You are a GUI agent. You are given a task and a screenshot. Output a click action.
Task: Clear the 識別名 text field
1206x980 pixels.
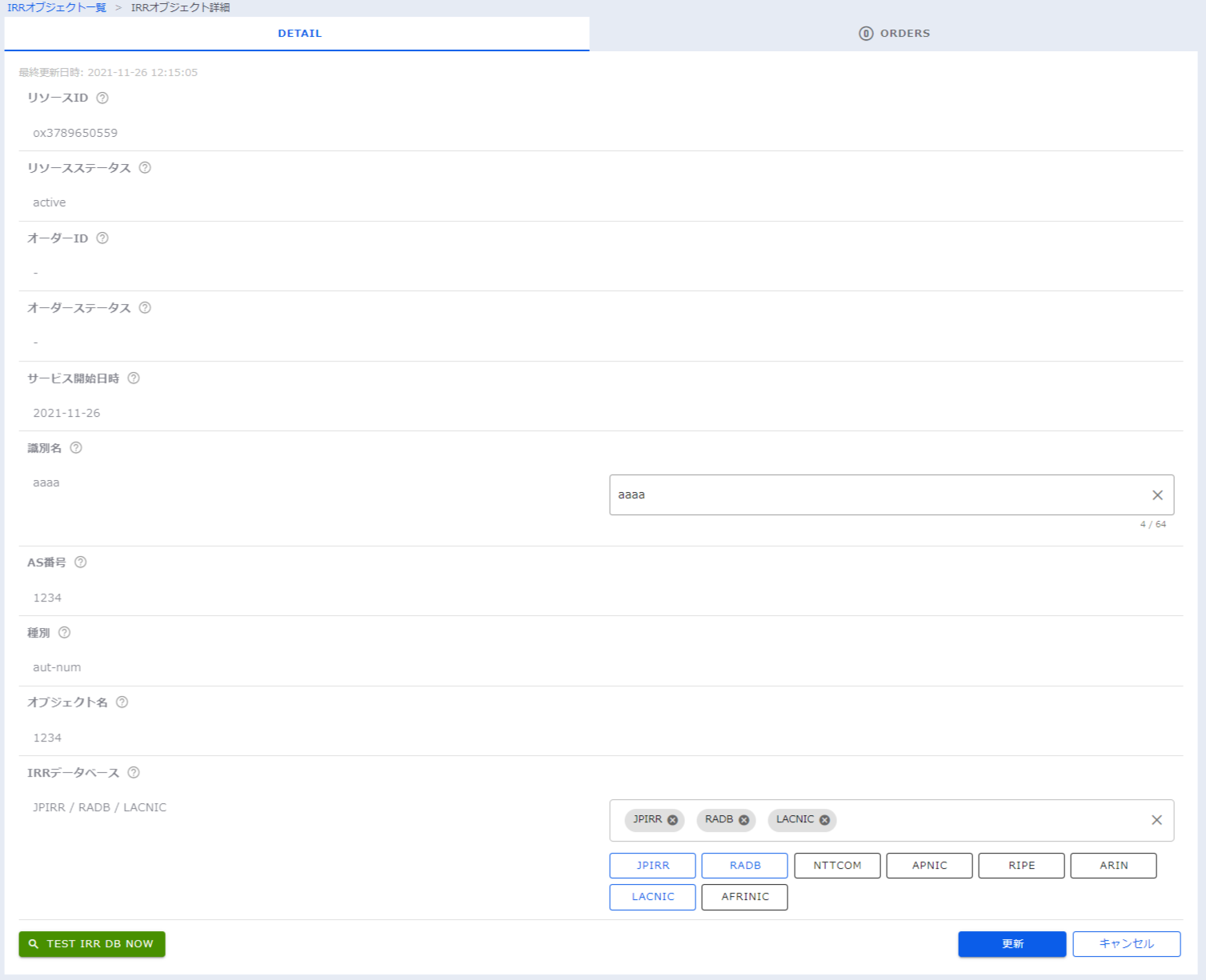tap(1156, 495)
